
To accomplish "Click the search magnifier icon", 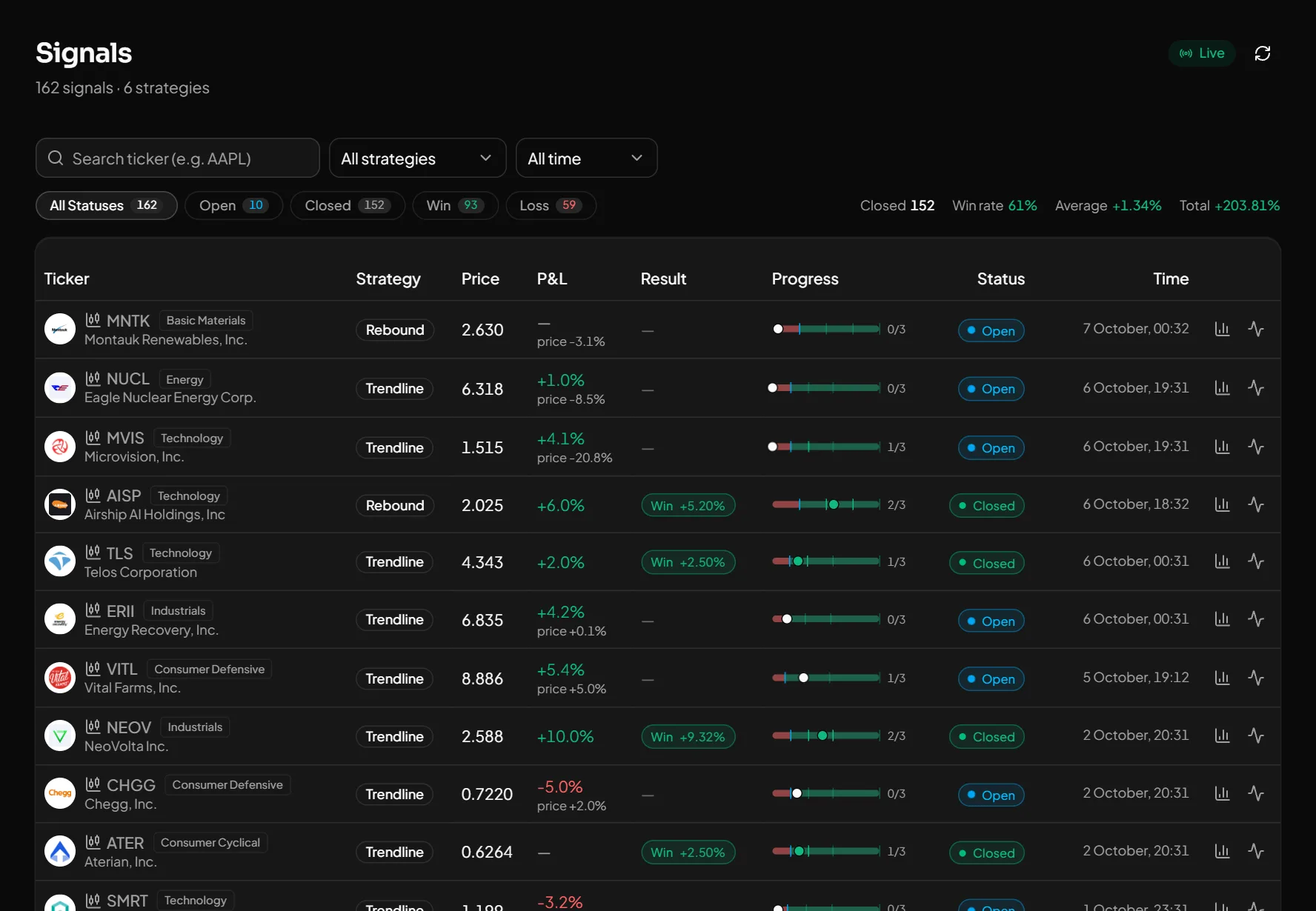I will (56, 158).
